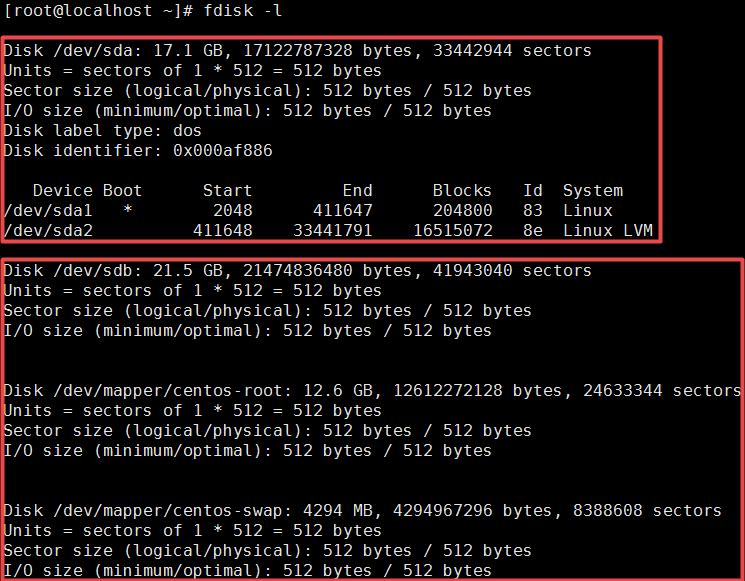Click the Id value '8e'
745x581 pixels.
point(533,230)
